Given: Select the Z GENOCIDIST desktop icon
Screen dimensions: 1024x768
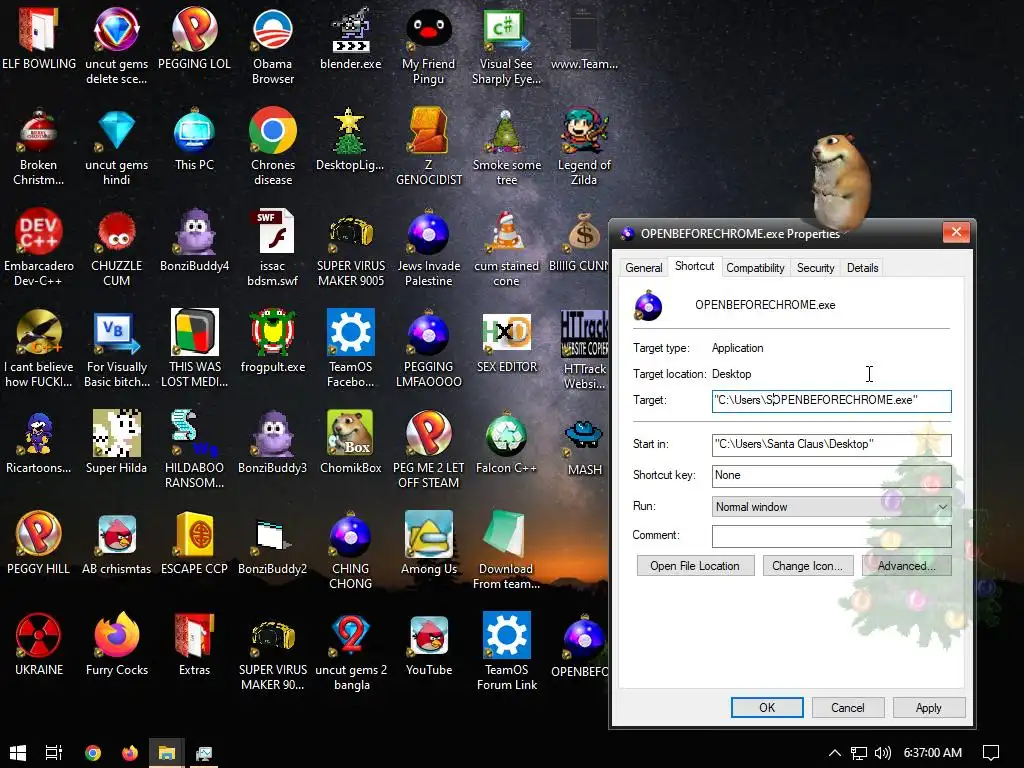Looking at the screenshot, I should [428, 147].
